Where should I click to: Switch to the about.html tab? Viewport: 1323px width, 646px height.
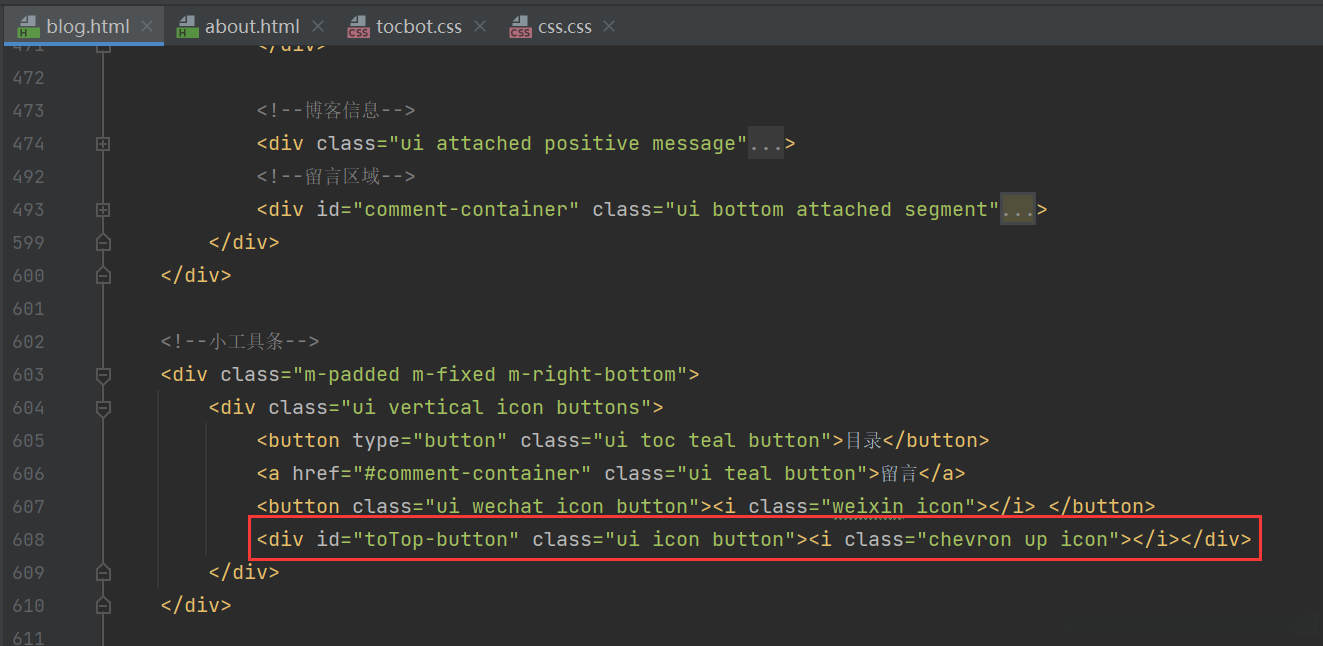[x=251, y=27]
